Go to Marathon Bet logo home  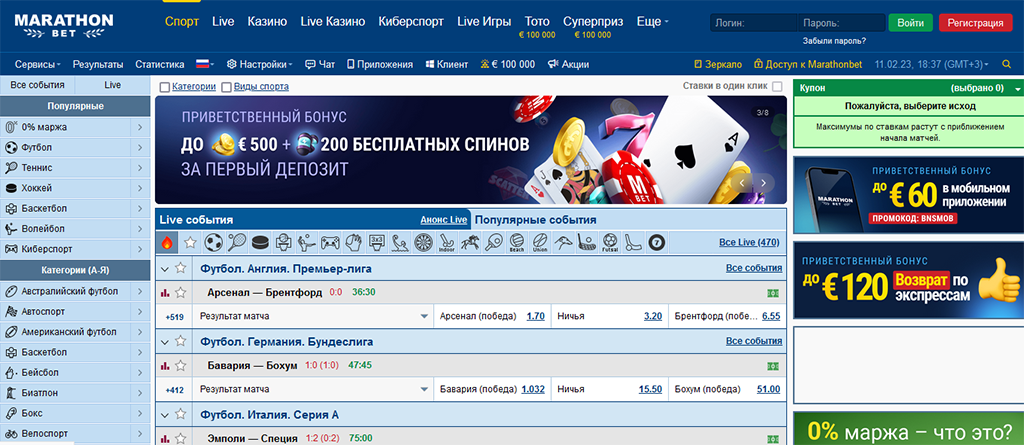click(63, 26)
